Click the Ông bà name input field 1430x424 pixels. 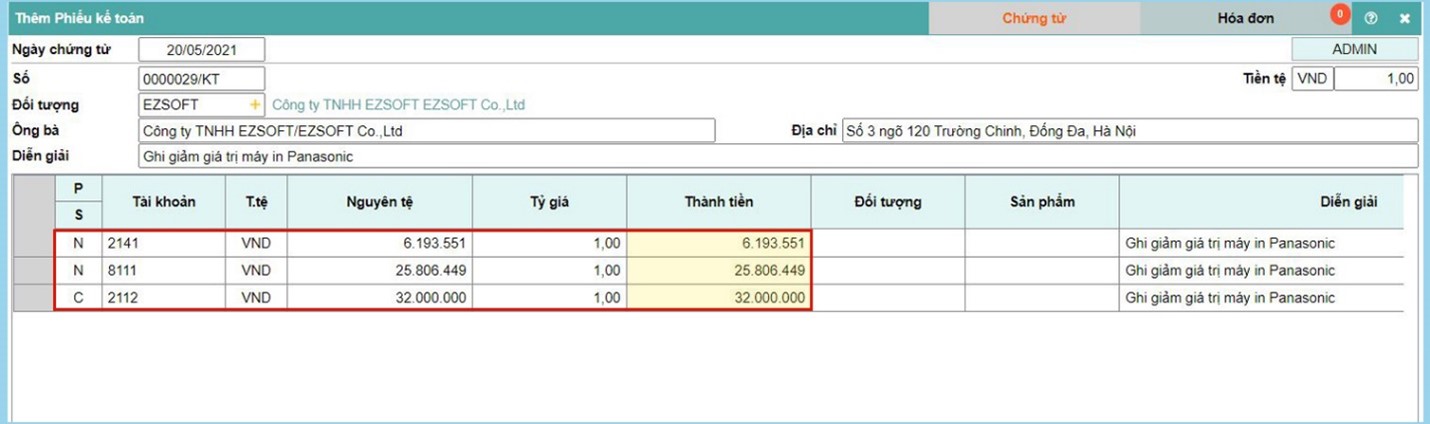click(x=427, y=131)
